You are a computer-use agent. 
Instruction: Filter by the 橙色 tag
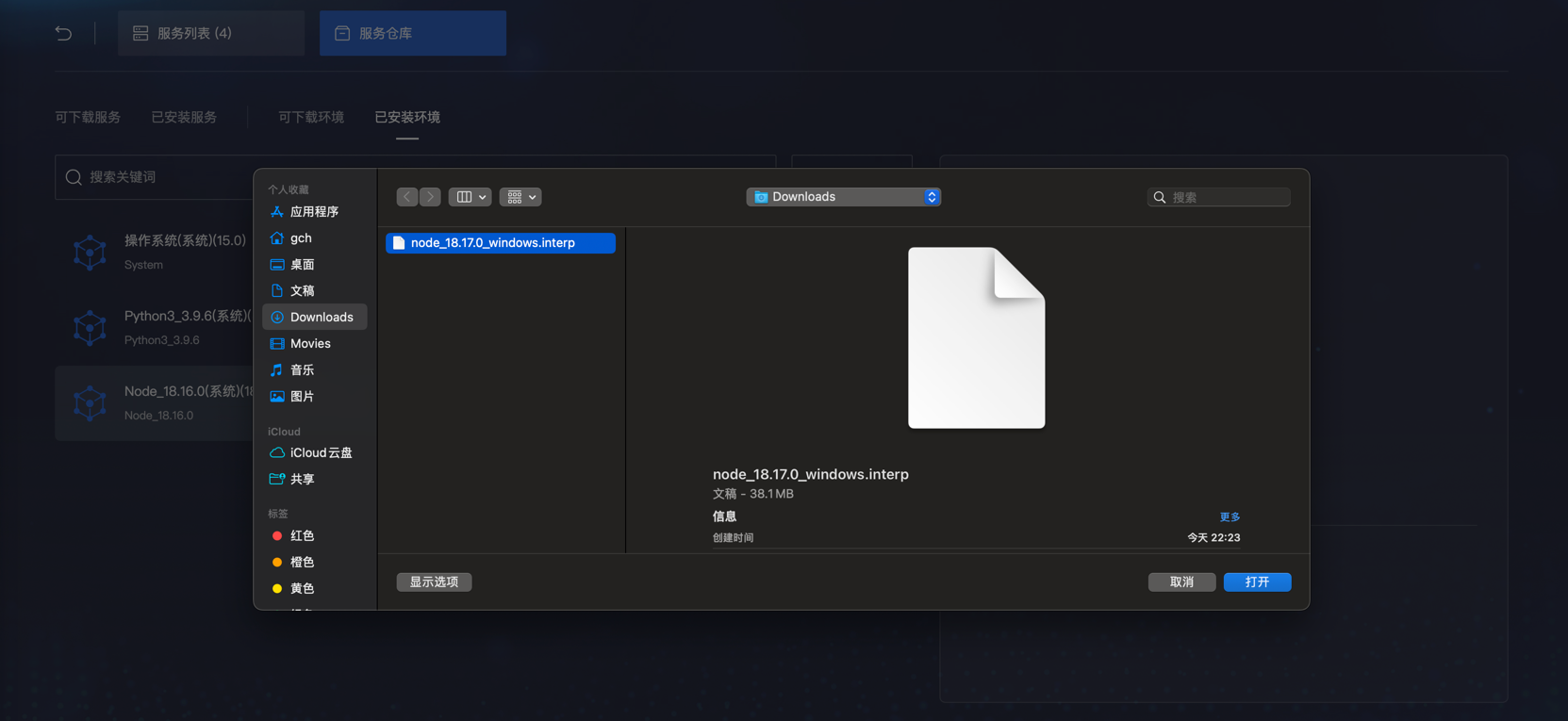click(x=314, y=563)
